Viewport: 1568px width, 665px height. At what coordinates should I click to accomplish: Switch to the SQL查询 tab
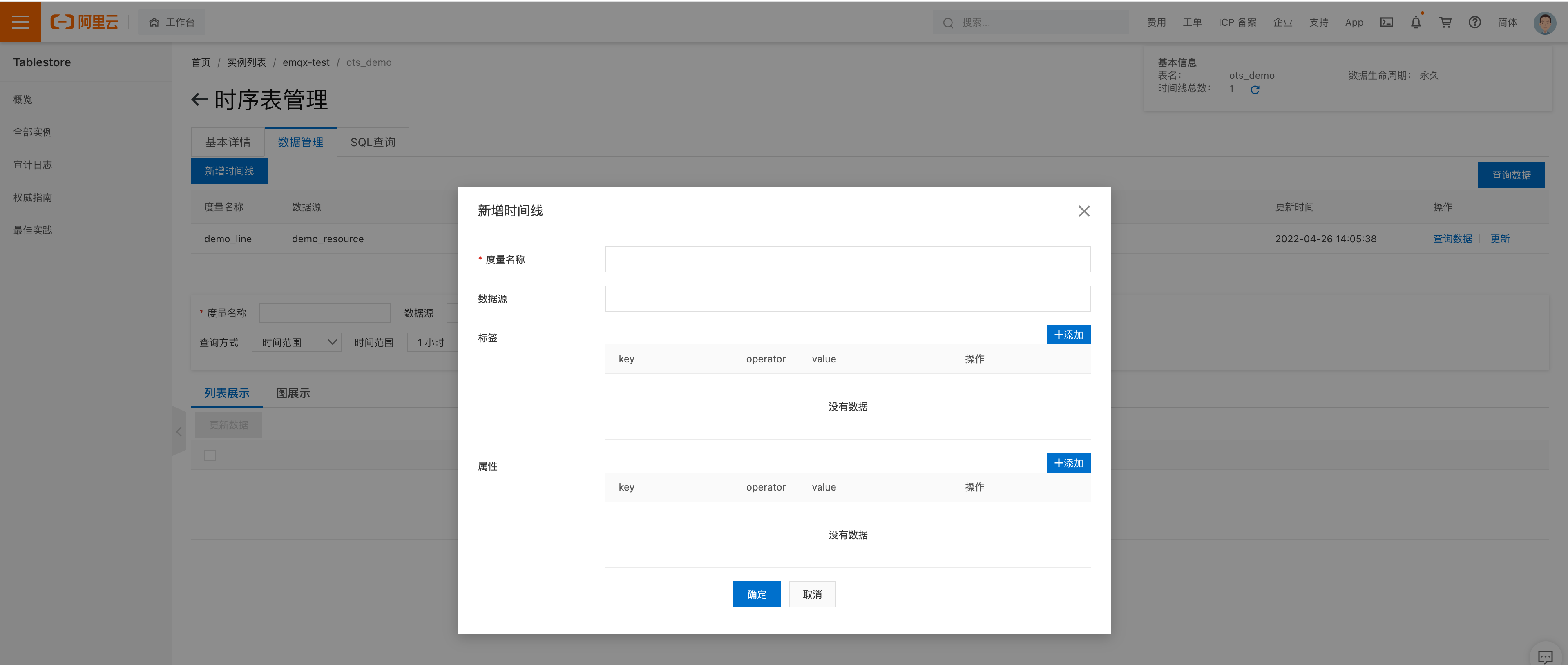click(x=373, y=142)
